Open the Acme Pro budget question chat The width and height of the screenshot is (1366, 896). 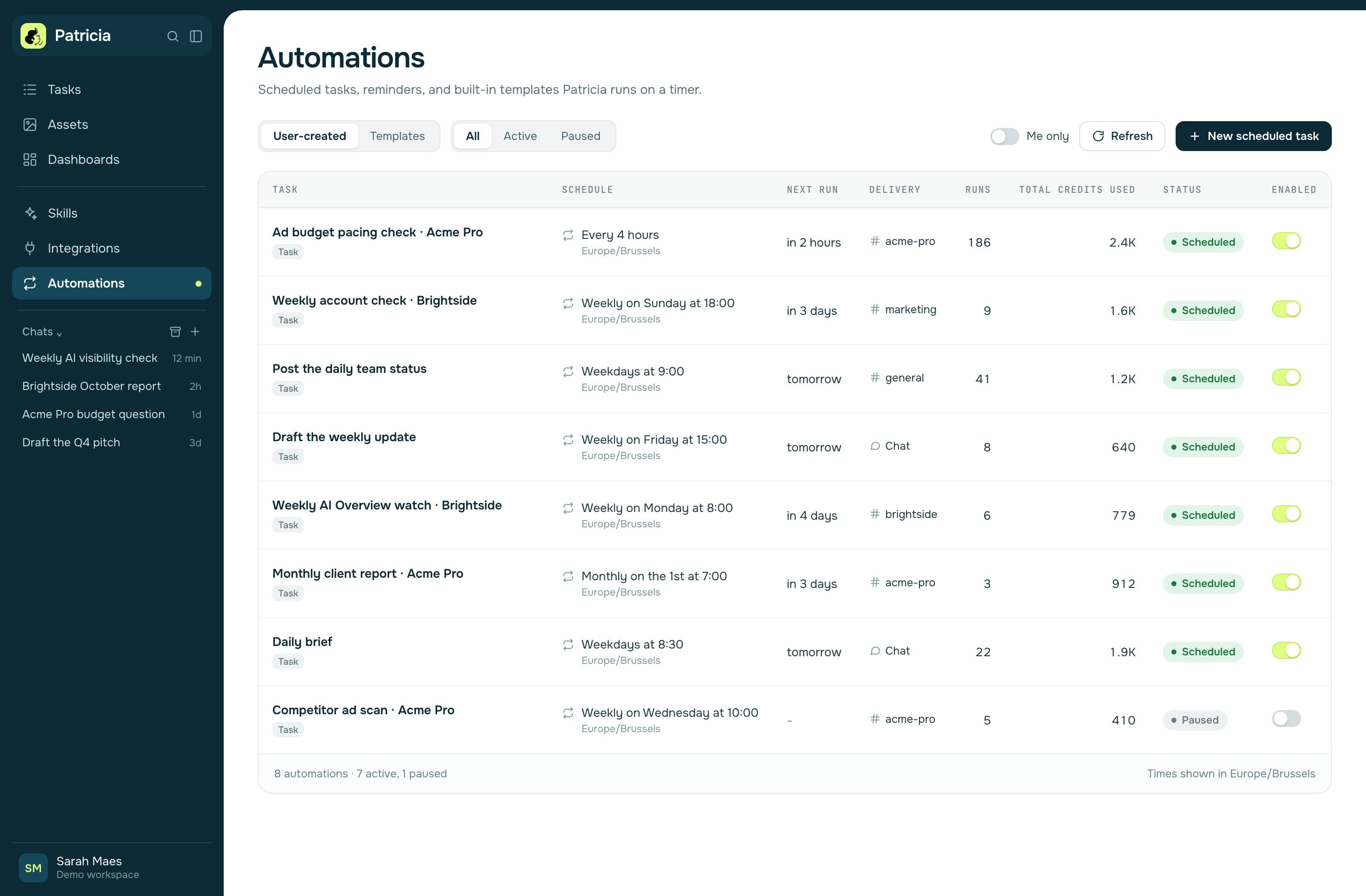click(112, 414)
